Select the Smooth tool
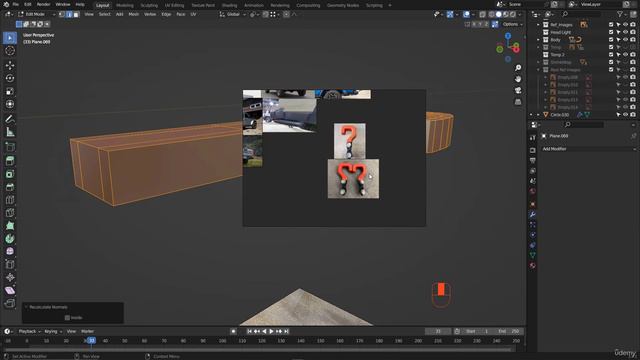This screenshot has height=360, width=640. (10, 251)
